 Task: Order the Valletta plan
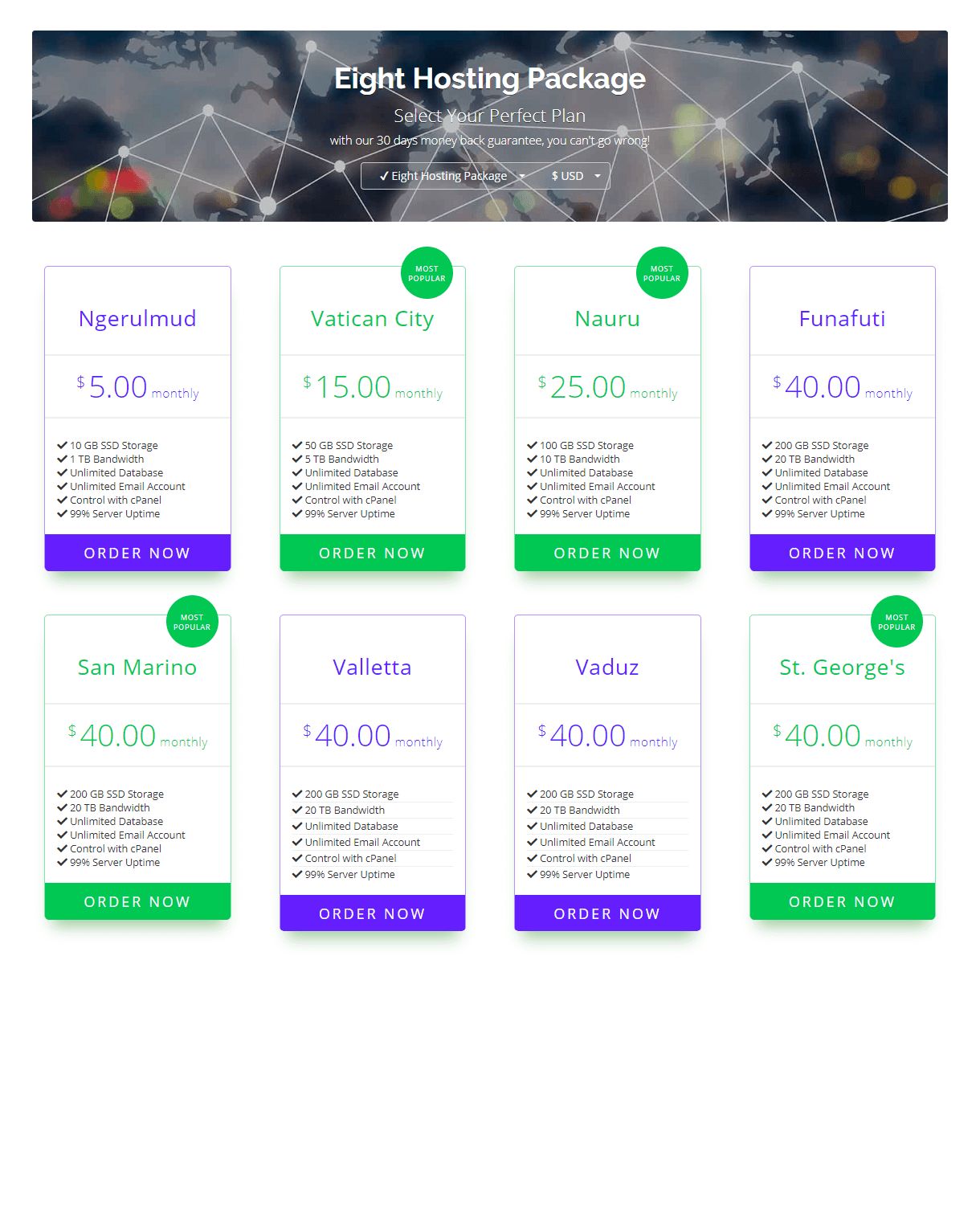[x=372, y=913]
